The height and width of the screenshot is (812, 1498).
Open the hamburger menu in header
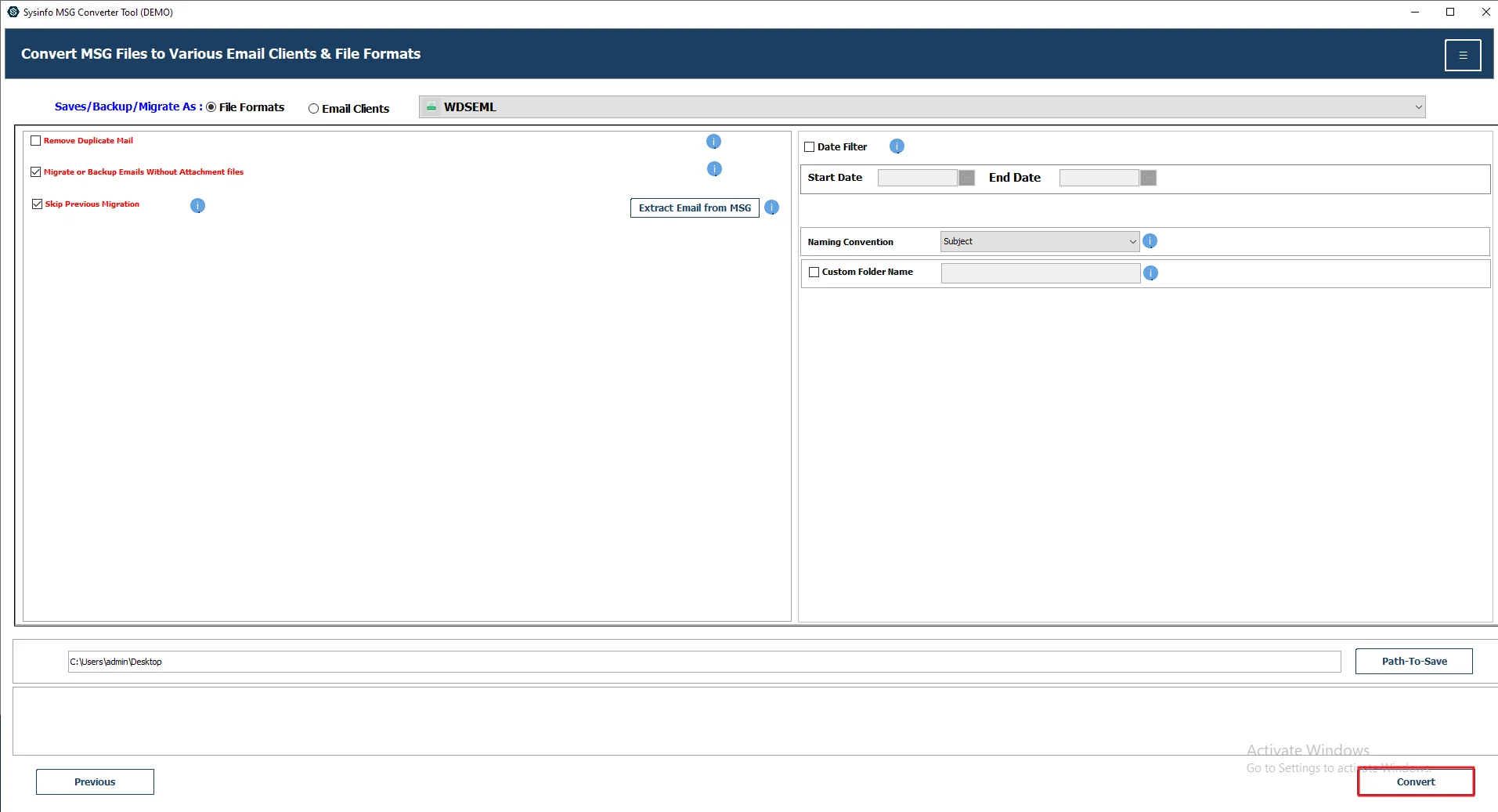(x=1462, y=56)
